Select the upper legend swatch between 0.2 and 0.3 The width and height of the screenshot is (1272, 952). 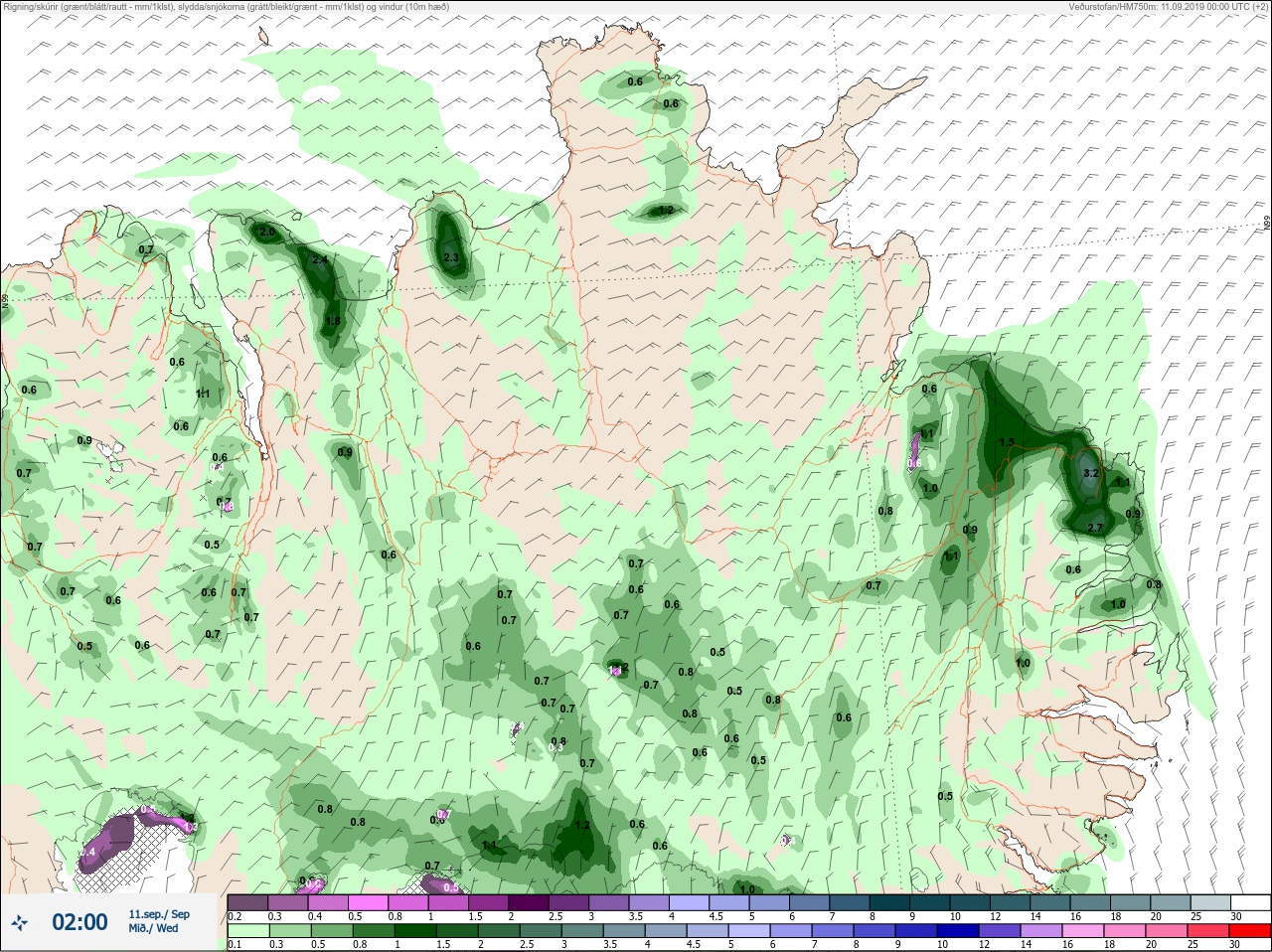tap(248, 902)
